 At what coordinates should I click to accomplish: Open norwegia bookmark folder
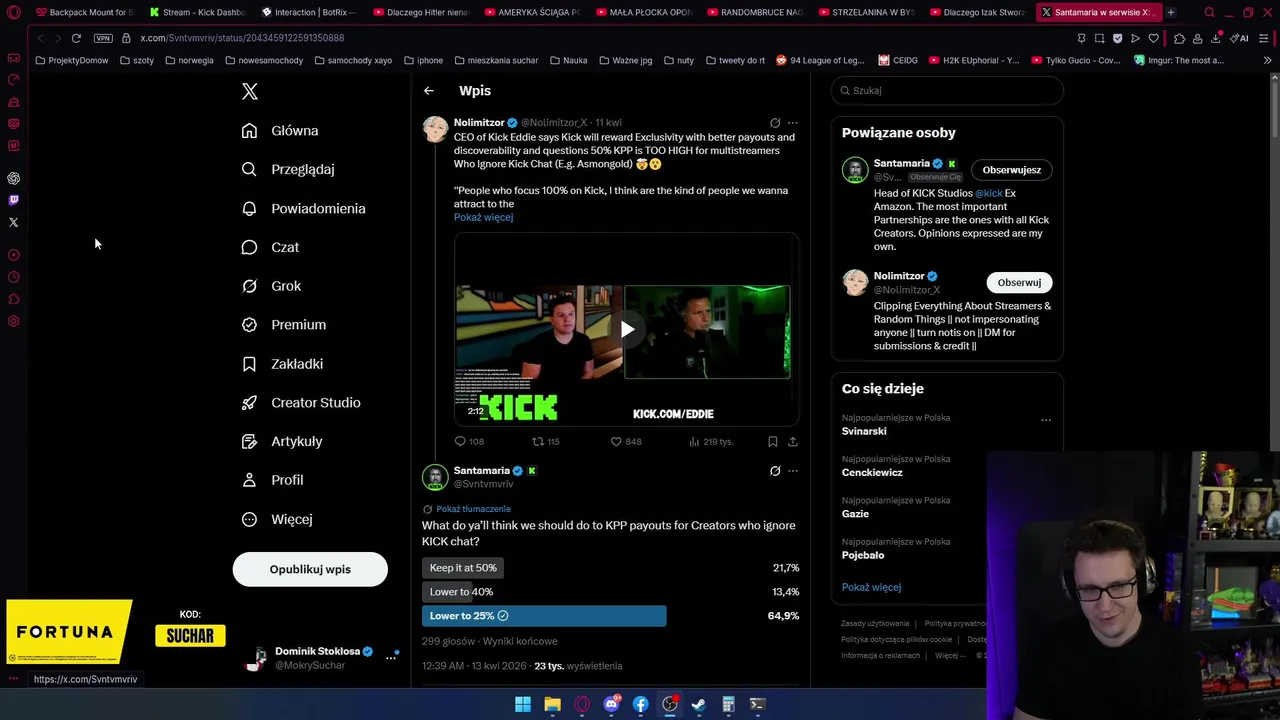point(189,60)
